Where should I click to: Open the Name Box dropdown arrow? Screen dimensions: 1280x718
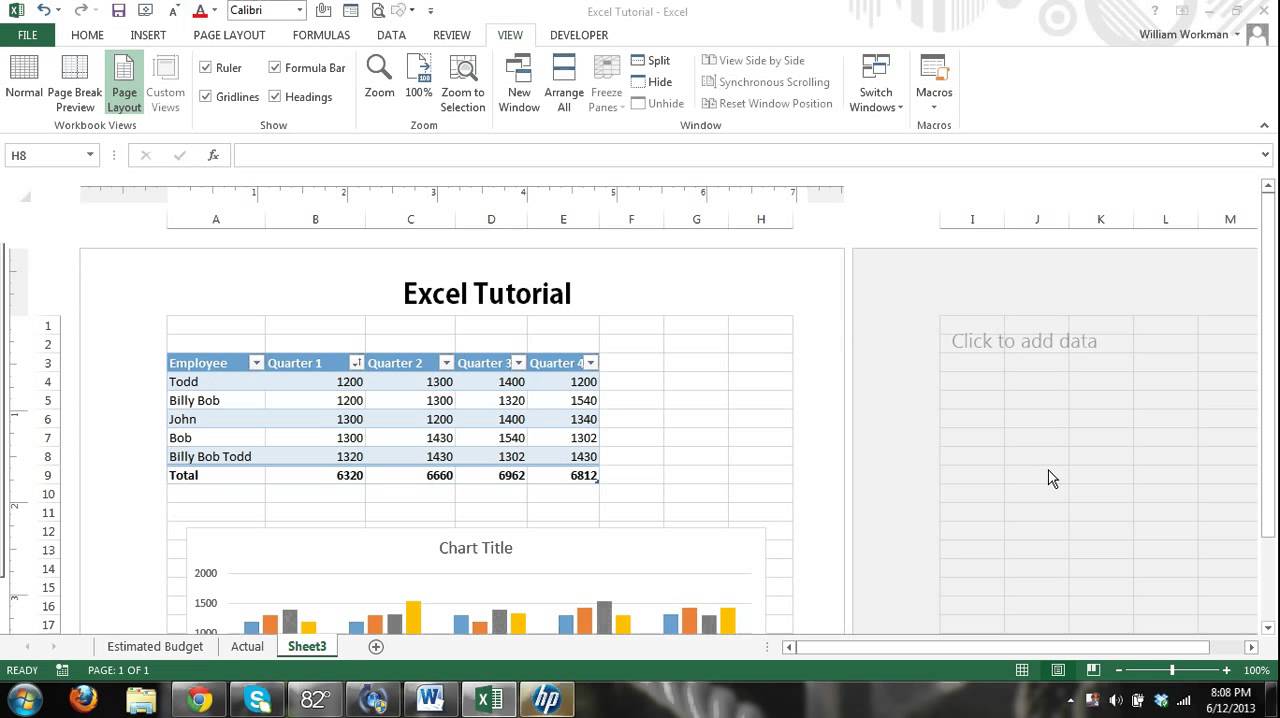(90, 155)
